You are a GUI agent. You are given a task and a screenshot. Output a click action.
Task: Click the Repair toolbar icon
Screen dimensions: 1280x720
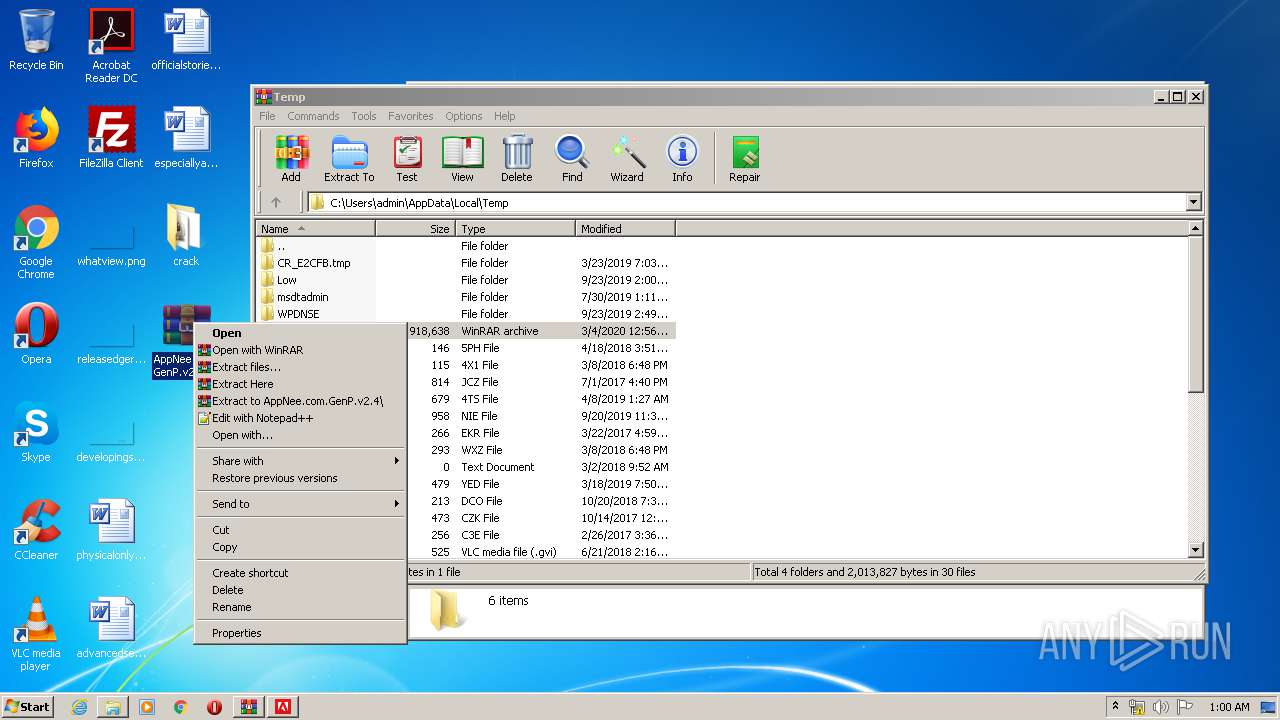[745, 159]
